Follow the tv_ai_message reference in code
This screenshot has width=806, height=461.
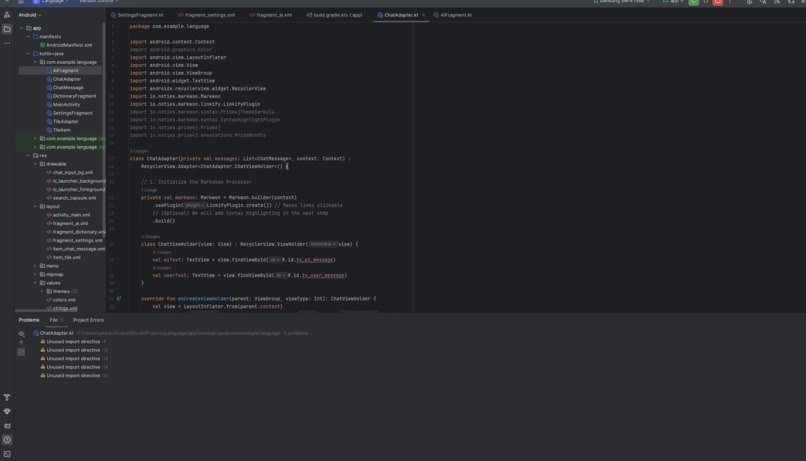click(x=315, y=260)
